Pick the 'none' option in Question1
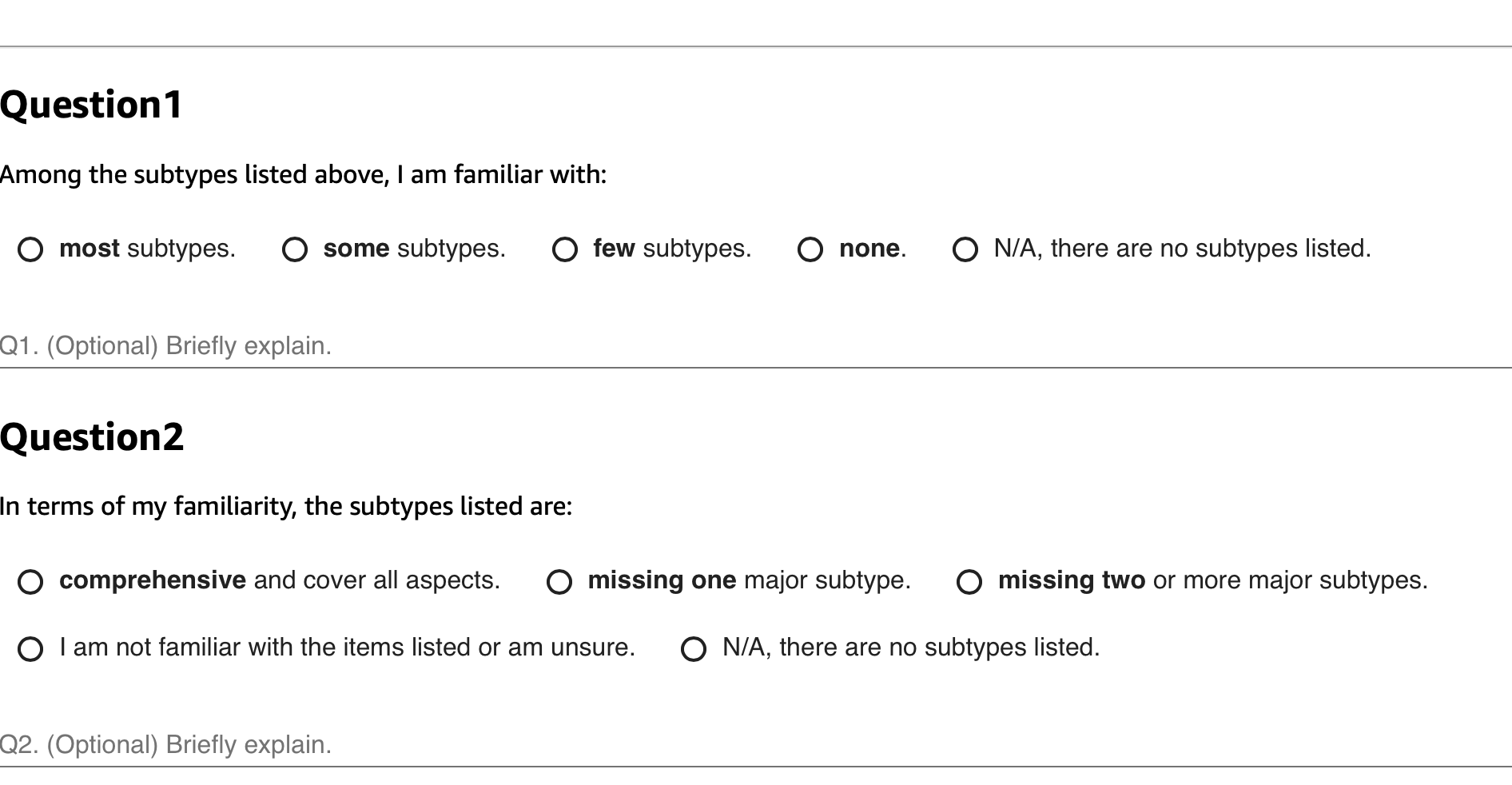Viewport: 1512px width, 785px height. click(810, 249)
